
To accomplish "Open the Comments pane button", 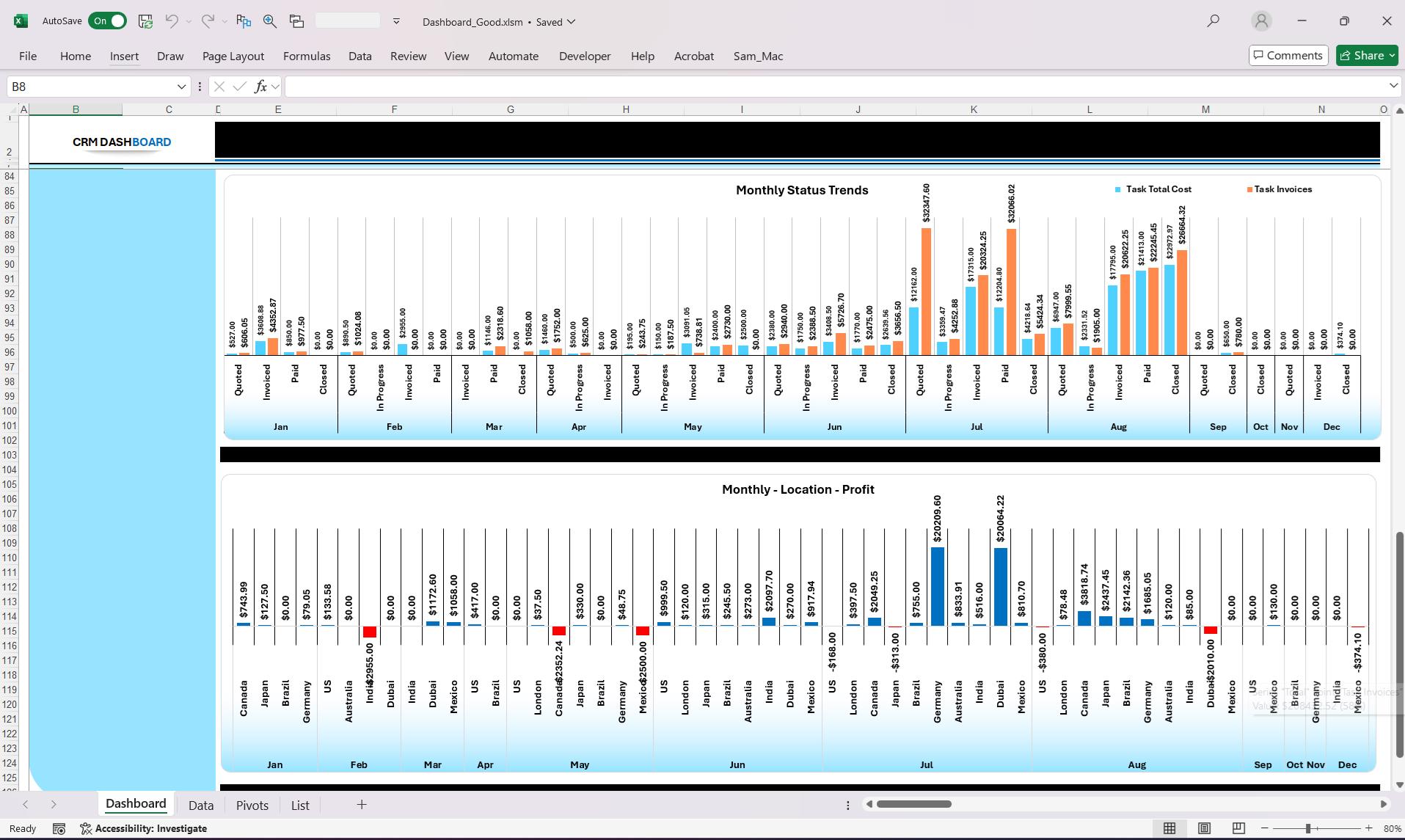I will coord(1288,56).
